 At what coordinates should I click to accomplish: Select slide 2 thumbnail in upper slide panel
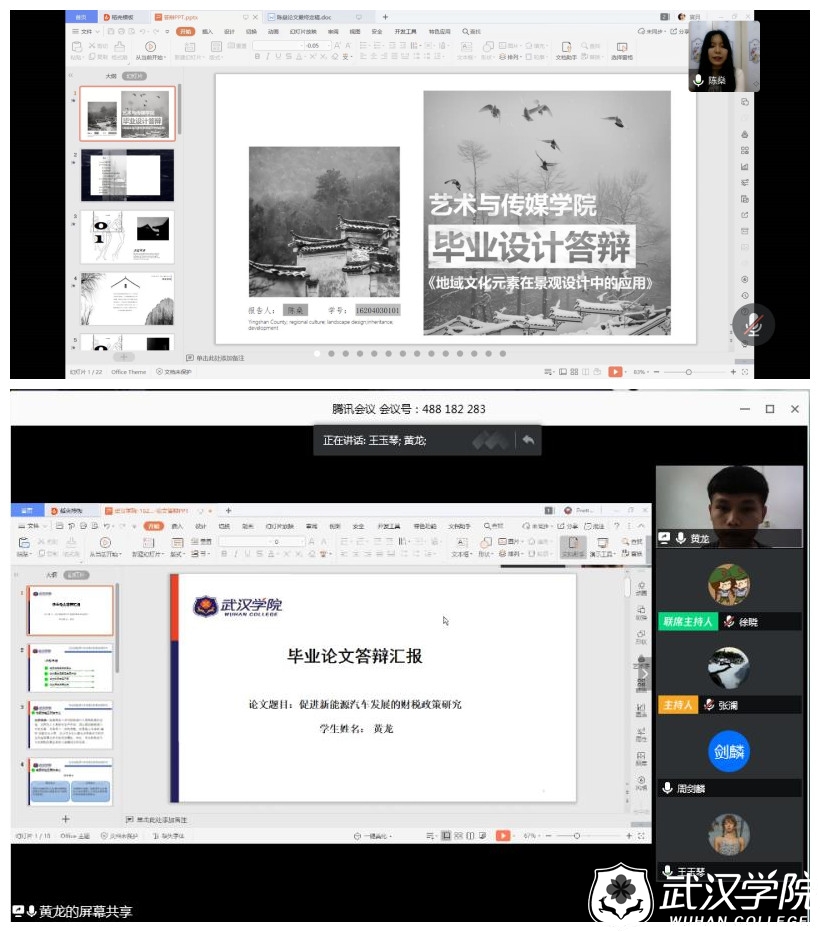(127, 175)
